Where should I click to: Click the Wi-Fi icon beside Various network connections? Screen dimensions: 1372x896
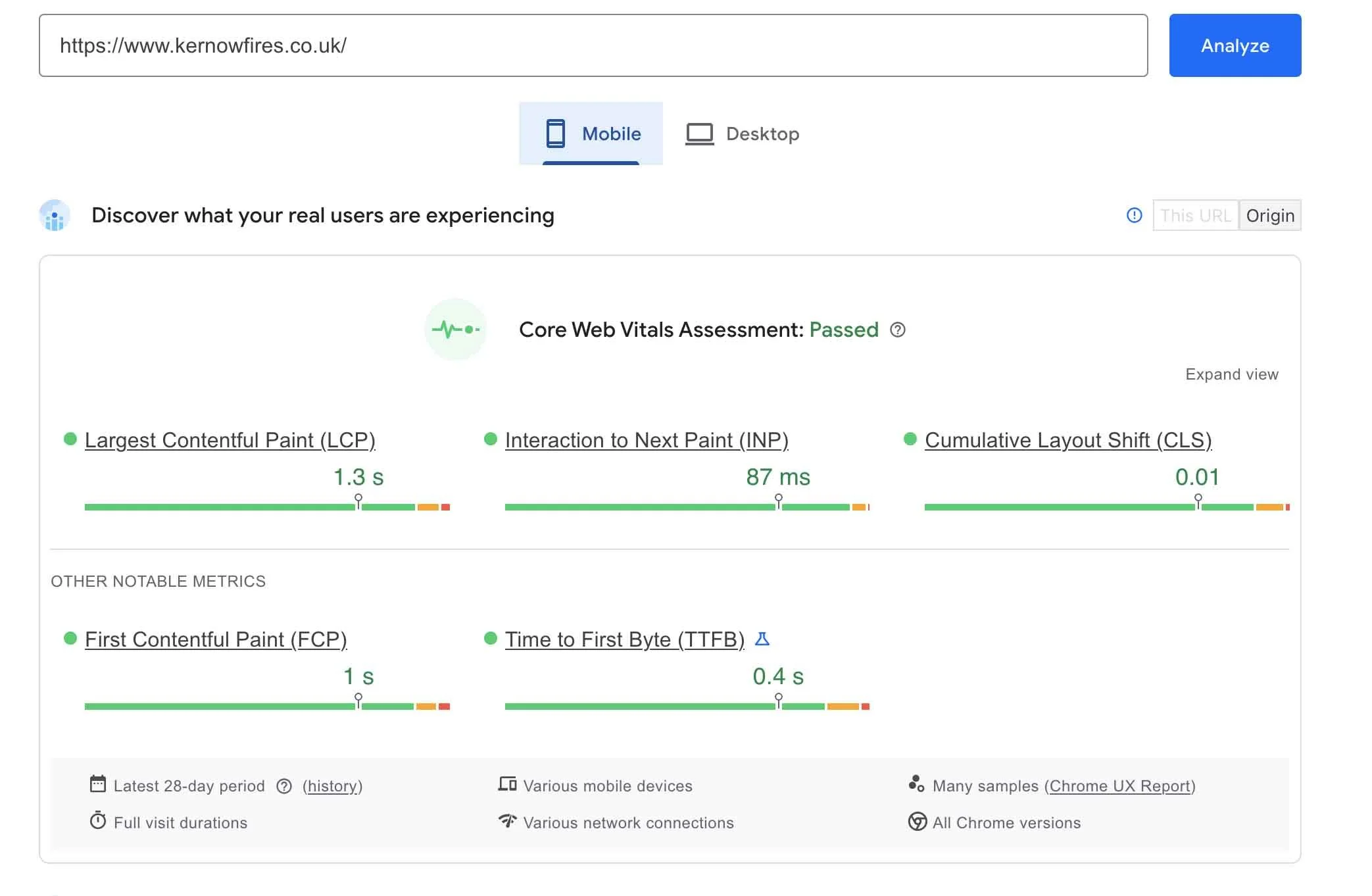coord(506,822)
